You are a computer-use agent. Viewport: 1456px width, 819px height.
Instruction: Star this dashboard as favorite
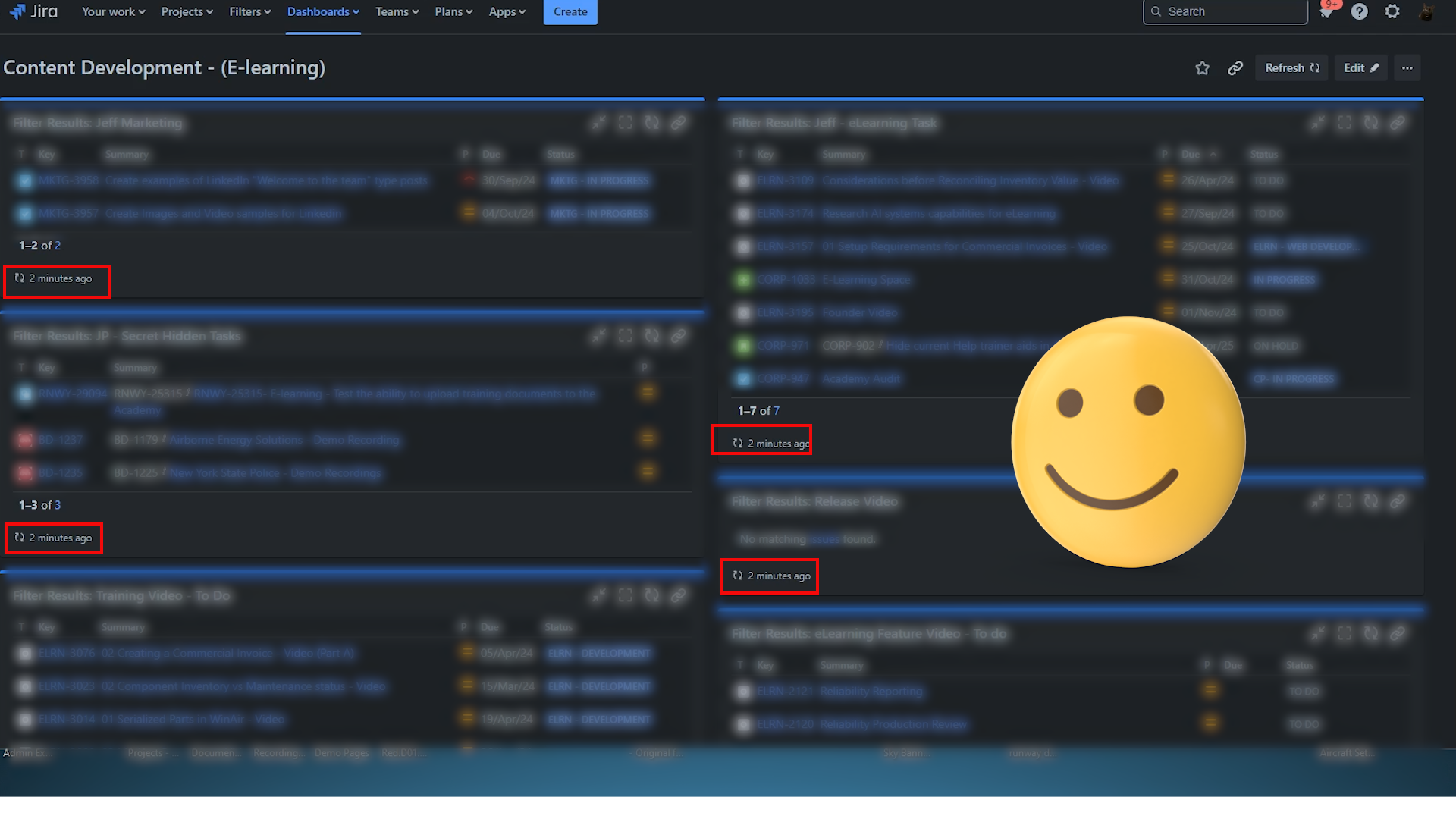point(1202,68)
